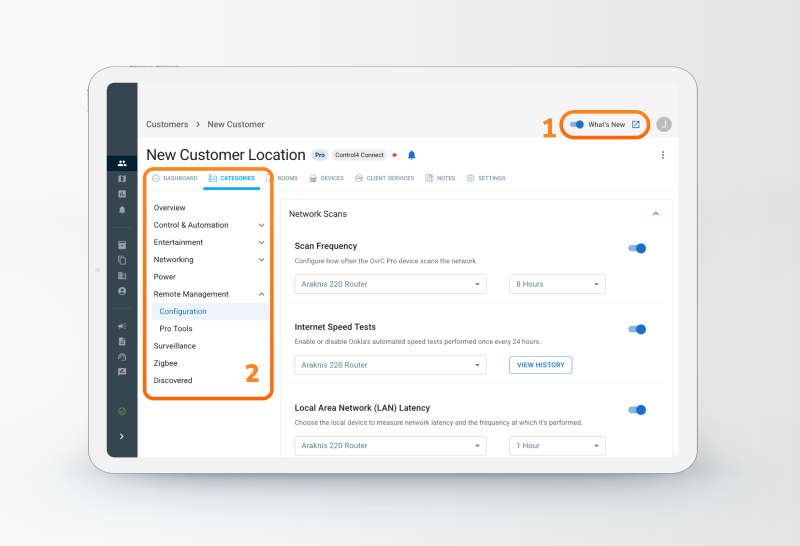Toggle the LAN Latency switch
This screenshot has height=546, width=800.
pyautogui.click(x=637, y=410)
